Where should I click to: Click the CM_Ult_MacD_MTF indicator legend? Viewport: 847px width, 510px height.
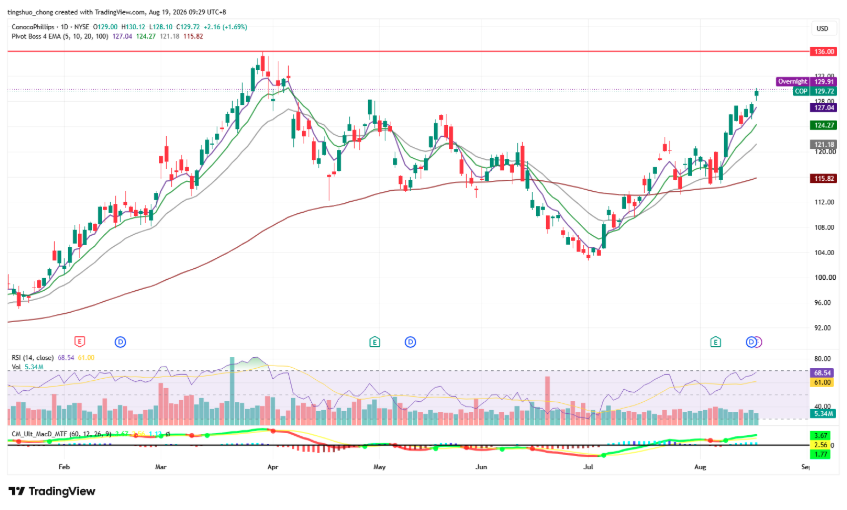coord(62,434)
